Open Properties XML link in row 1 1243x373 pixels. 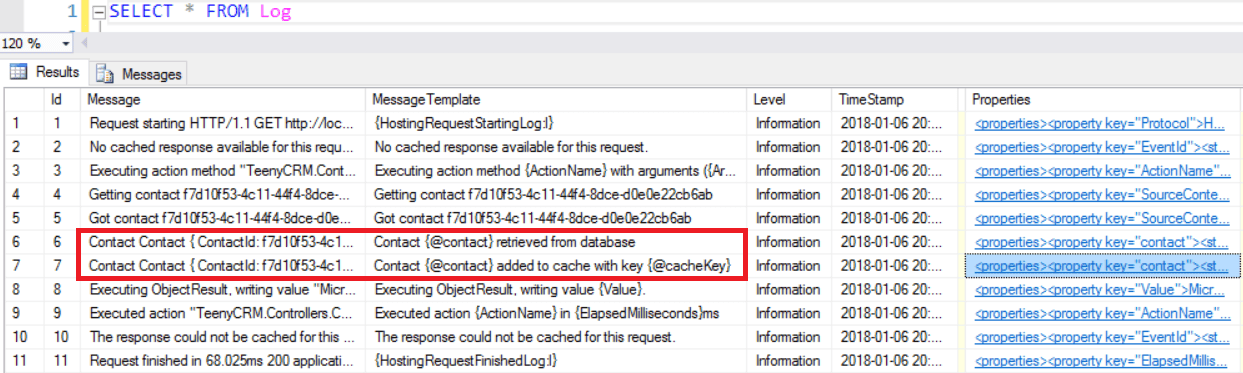pyautogui.click(x=1102, y=124)
